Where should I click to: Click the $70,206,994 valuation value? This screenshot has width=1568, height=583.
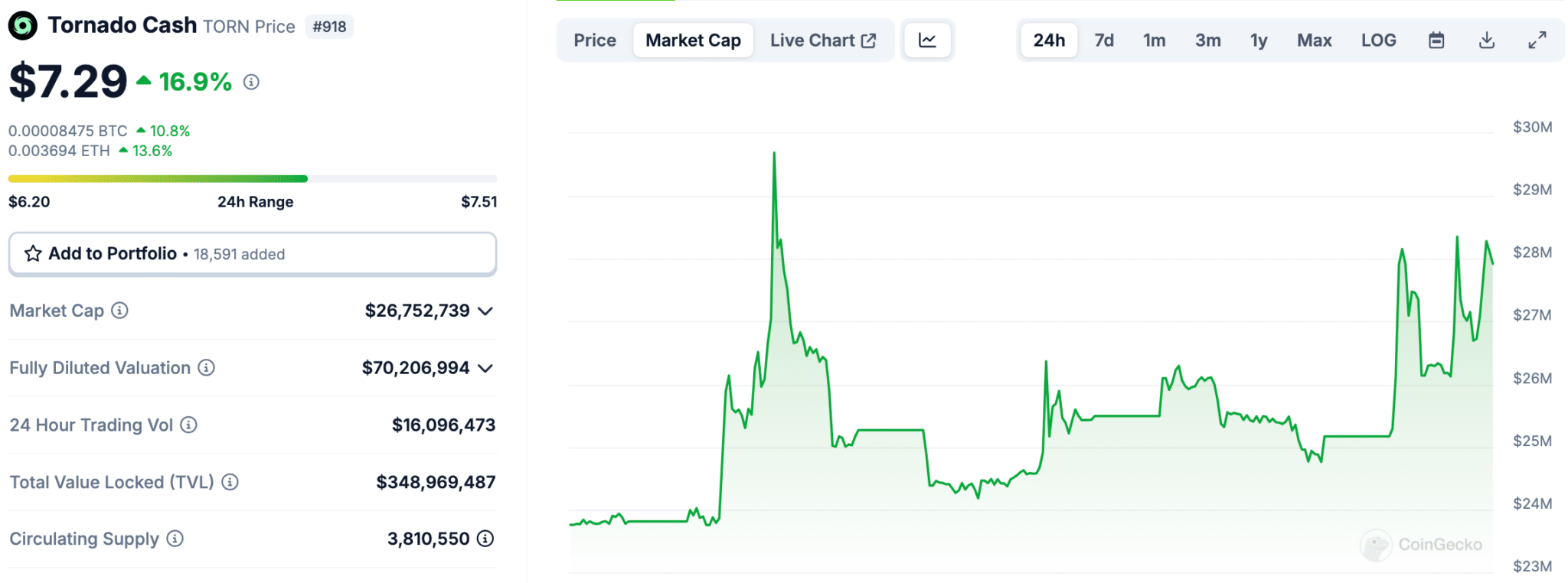[x=416, y=368]
